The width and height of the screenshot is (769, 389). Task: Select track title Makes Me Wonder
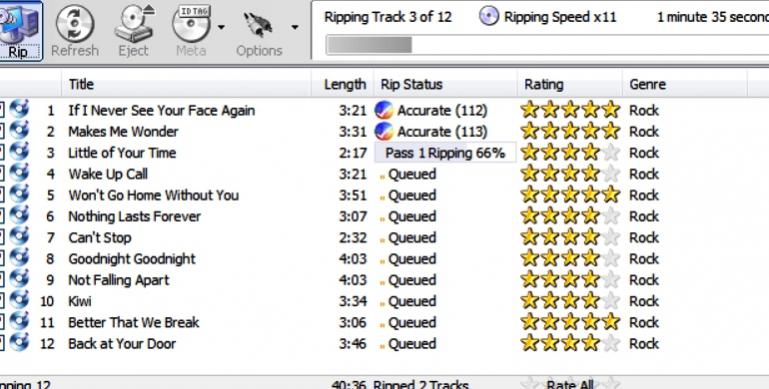pos(123,131)
